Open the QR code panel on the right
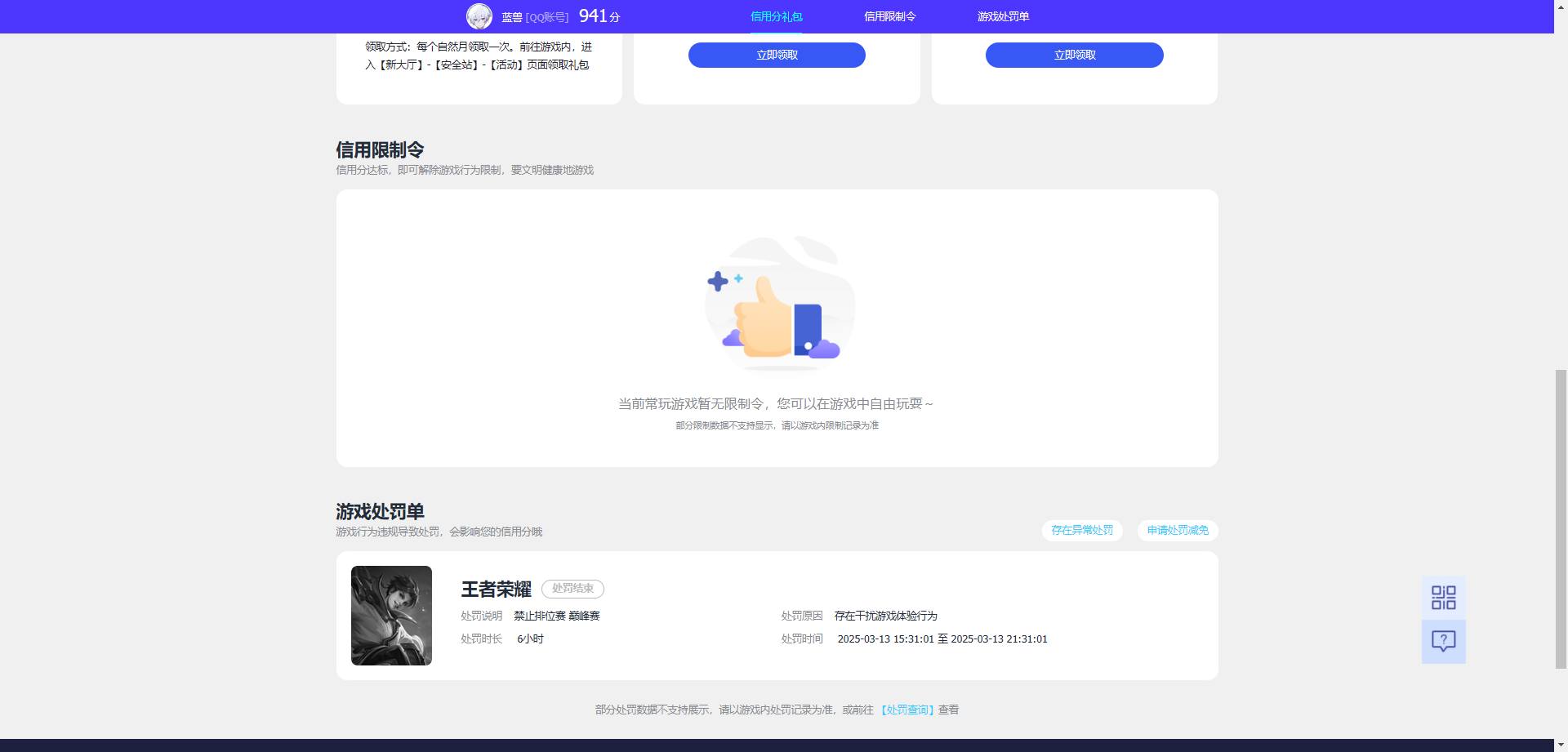This screenshot has height=752, width=1568. [x=1444, y=598]
